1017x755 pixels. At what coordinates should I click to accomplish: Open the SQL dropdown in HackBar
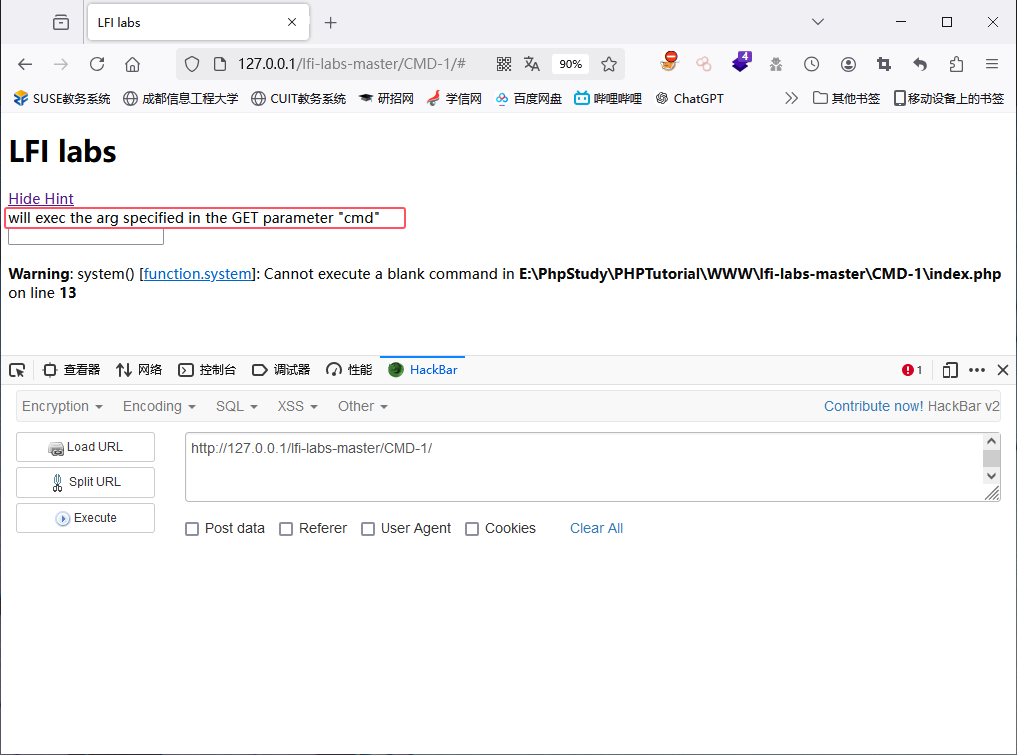(x=235, y=406)
